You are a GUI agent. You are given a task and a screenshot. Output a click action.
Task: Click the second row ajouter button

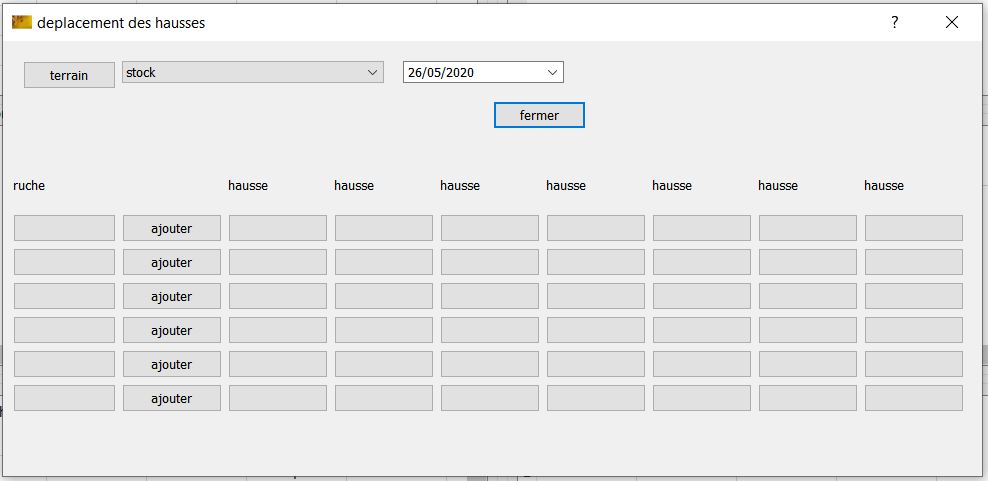[x=171, y=262]
